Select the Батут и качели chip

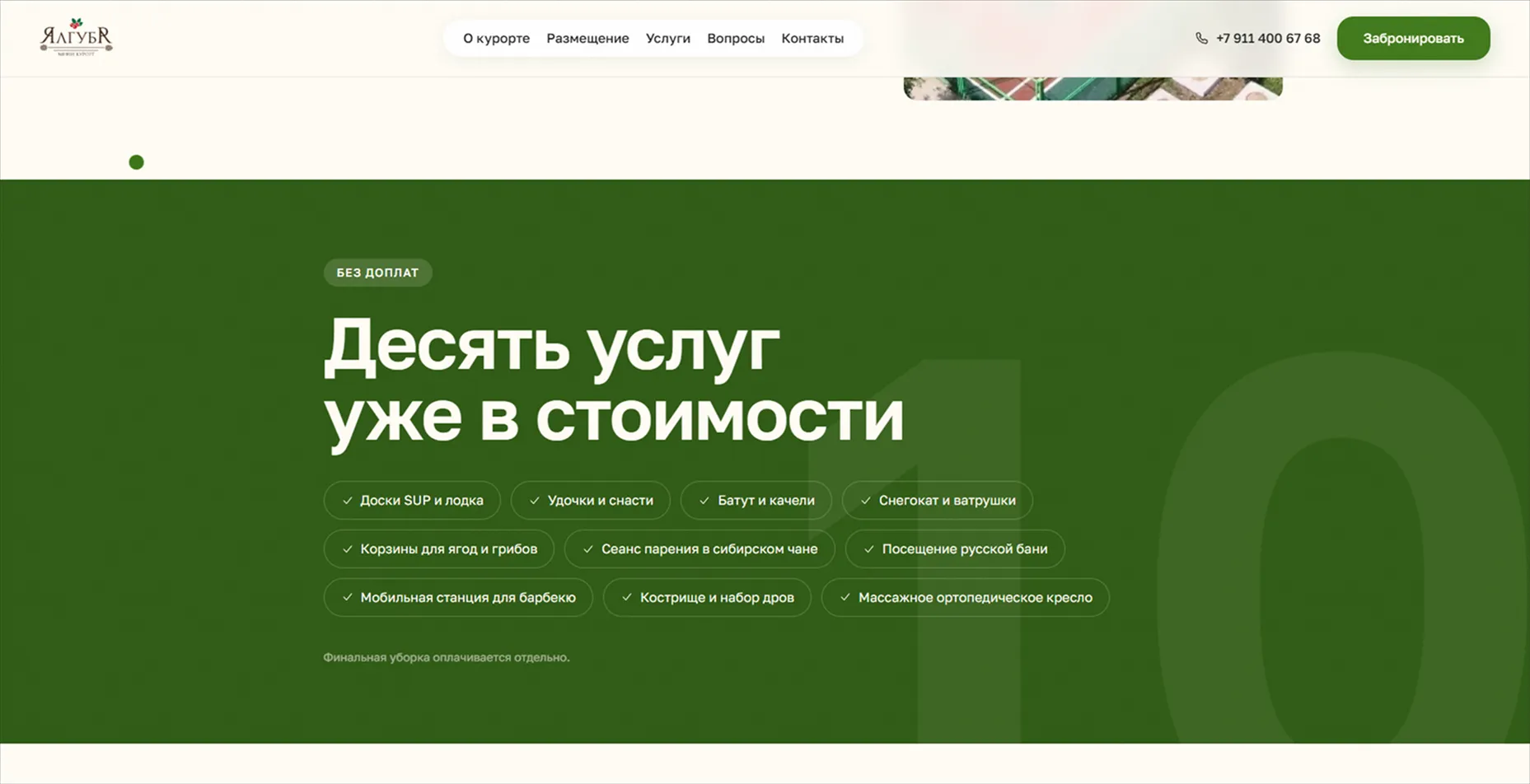[x=756, y=501]
